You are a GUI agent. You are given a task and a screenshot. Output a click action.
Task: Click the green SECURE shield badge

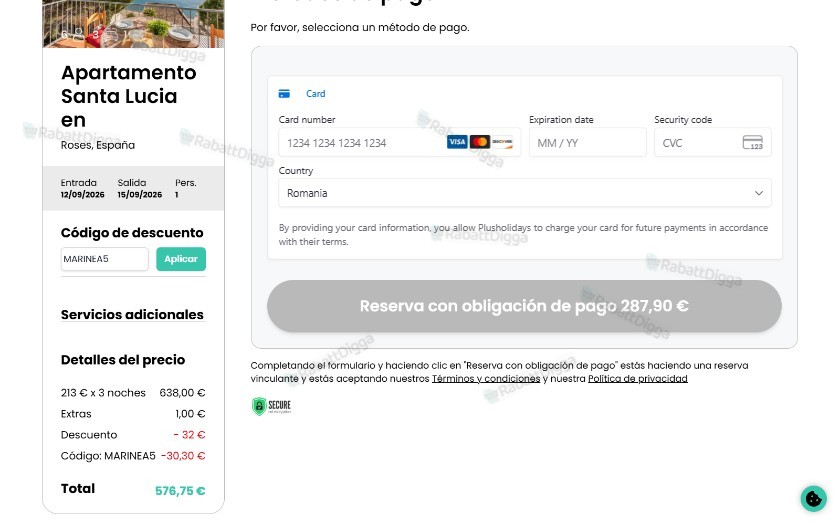click(272, 406)
